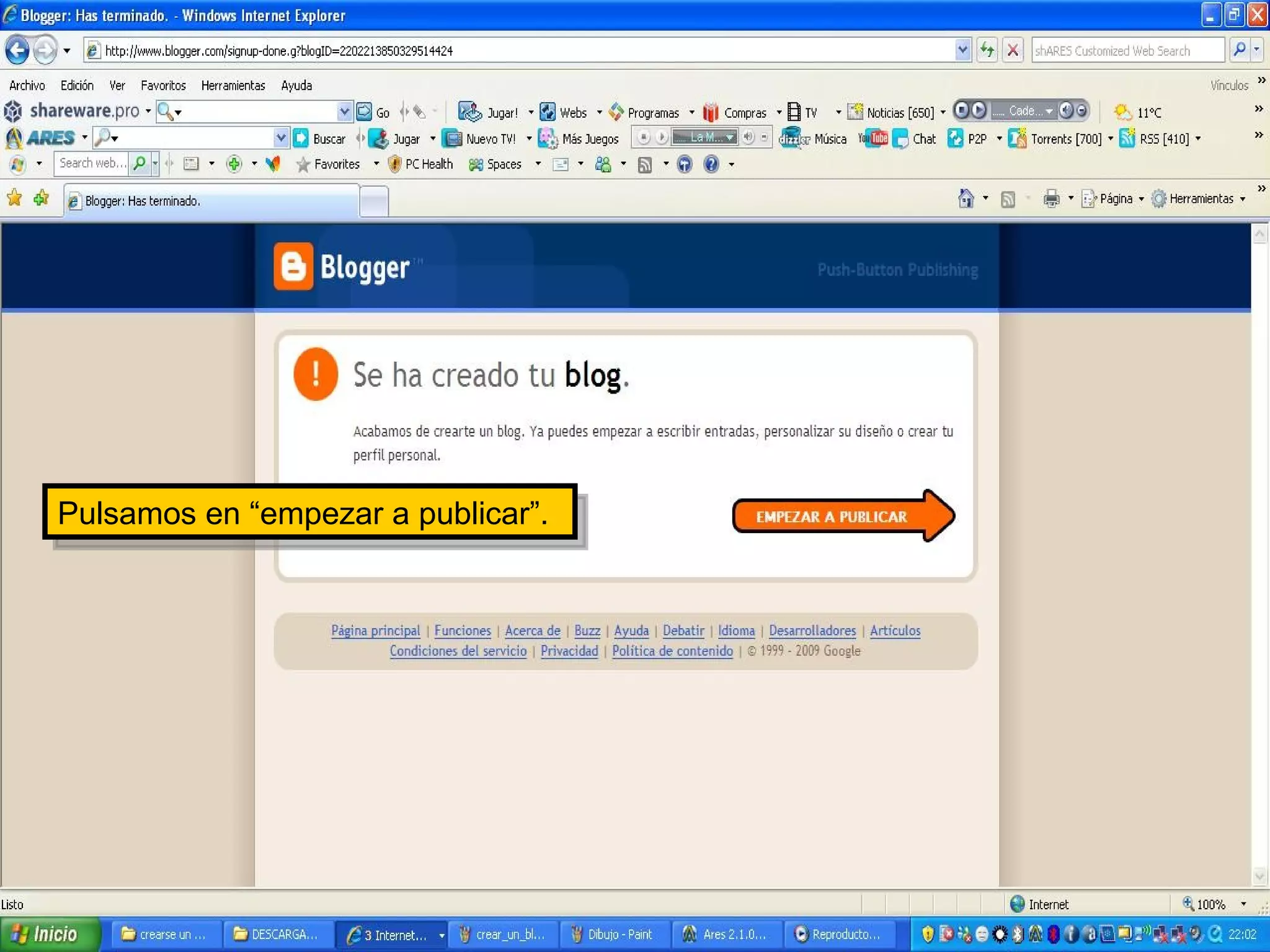Expand the Favorites toolbar dropdown arrow
This screenshot has height=952, width=1270.
click(376, 164)
